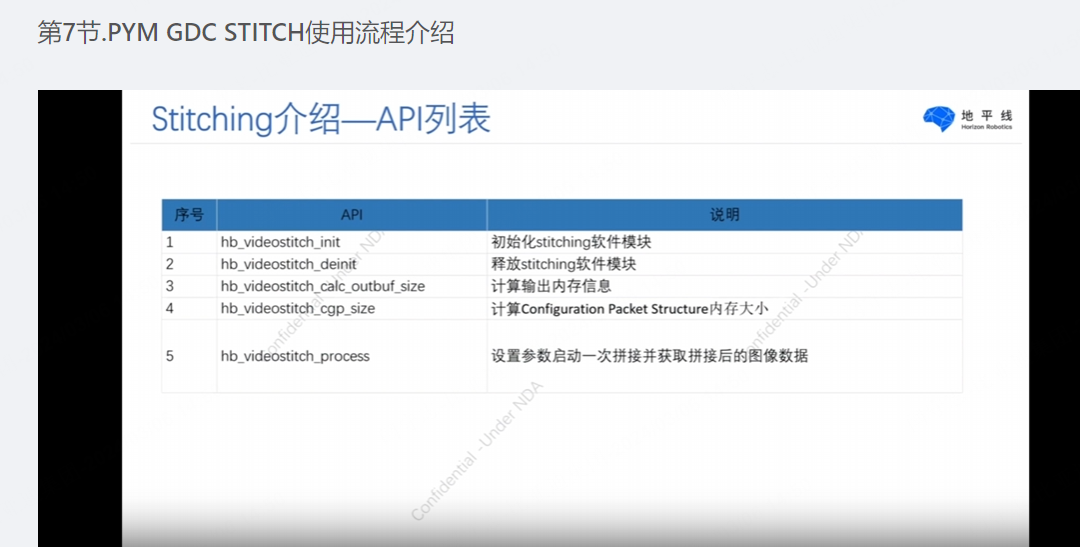
Task: Click row number '2' in table
Action: point(169,265)
